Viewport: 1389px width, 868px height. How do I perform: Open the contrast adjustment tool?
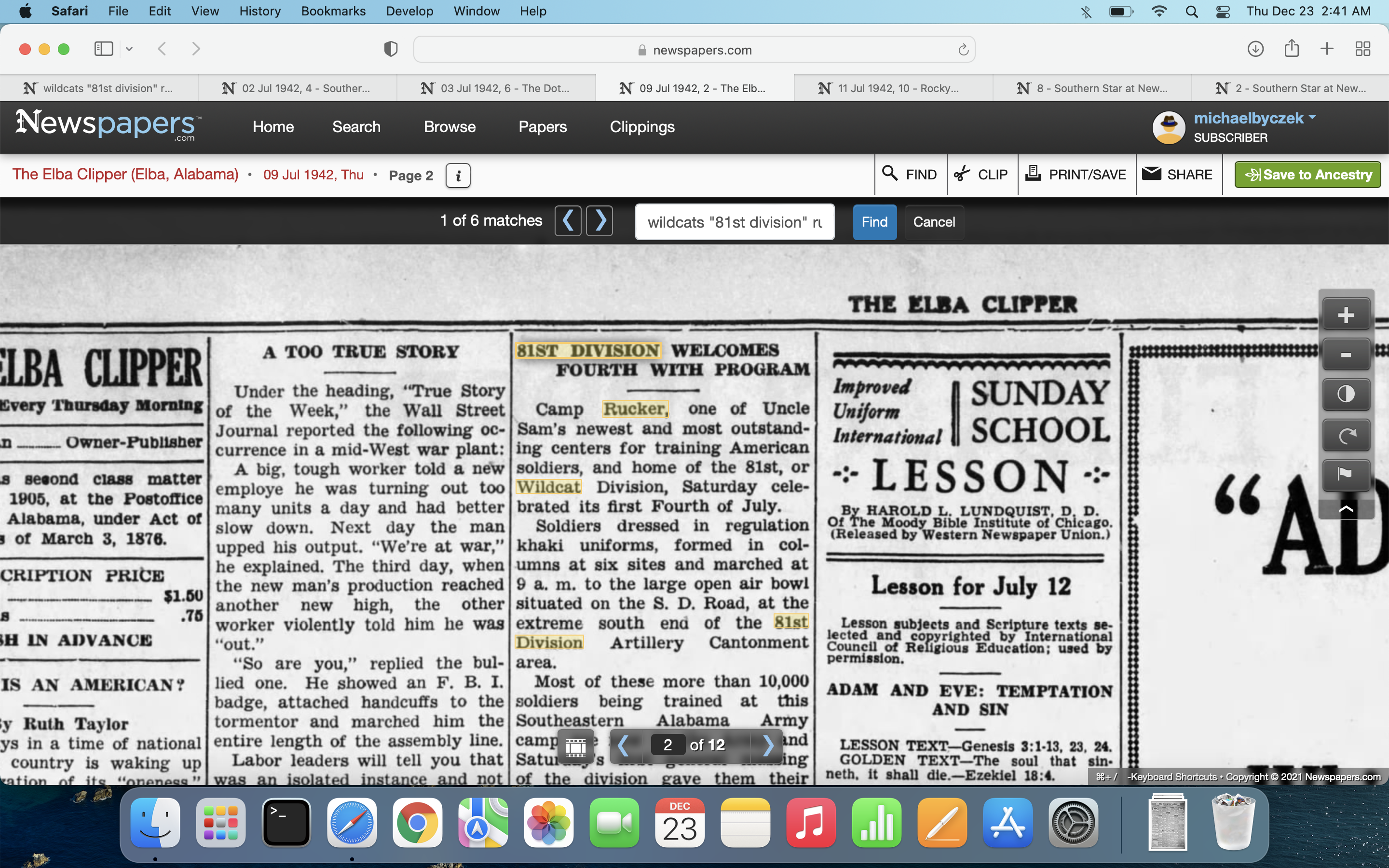coord(1346,394)
